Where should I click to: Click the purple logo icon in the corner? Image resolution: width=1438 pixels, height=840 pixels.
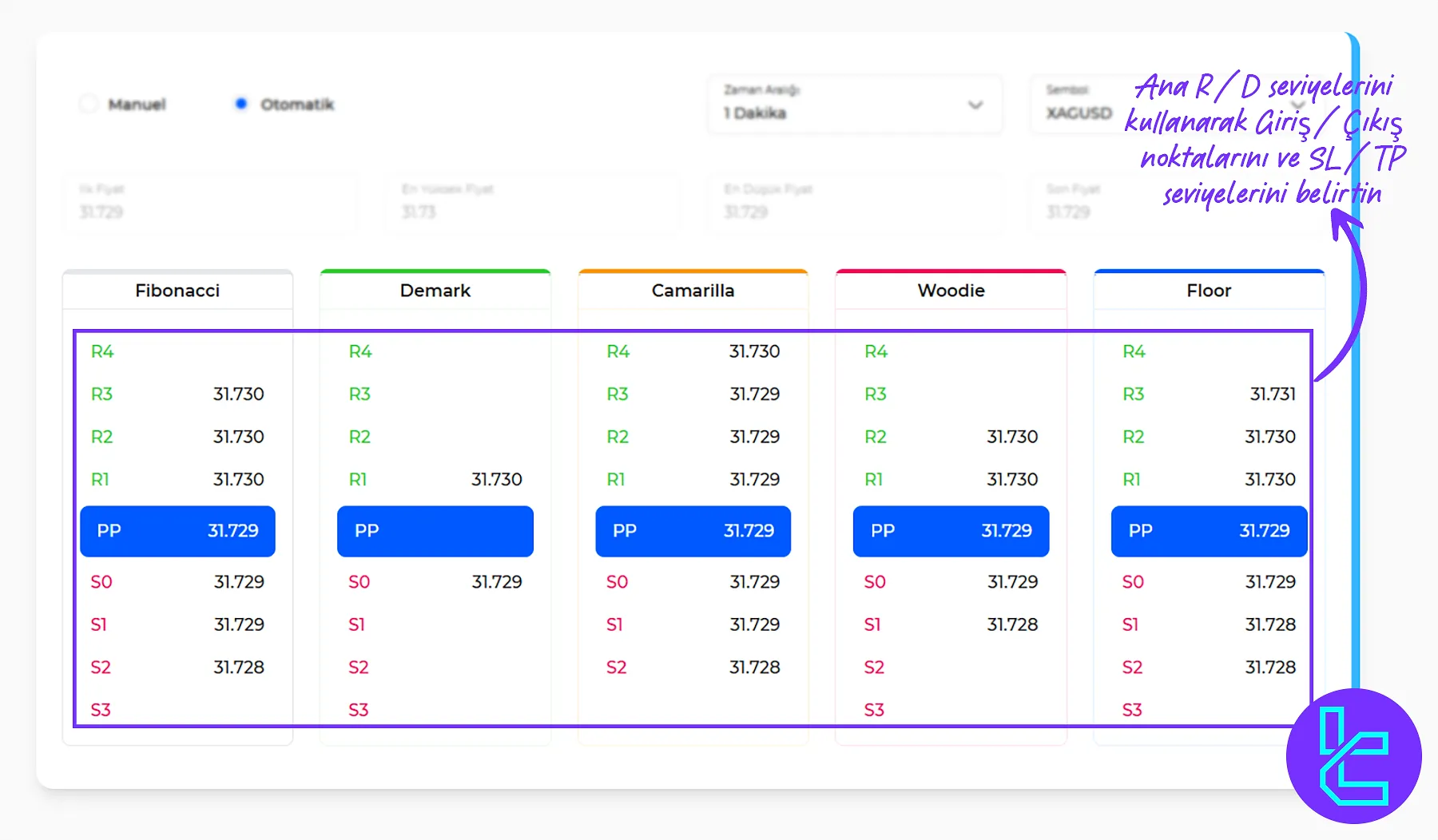(x=1353, y=755)
